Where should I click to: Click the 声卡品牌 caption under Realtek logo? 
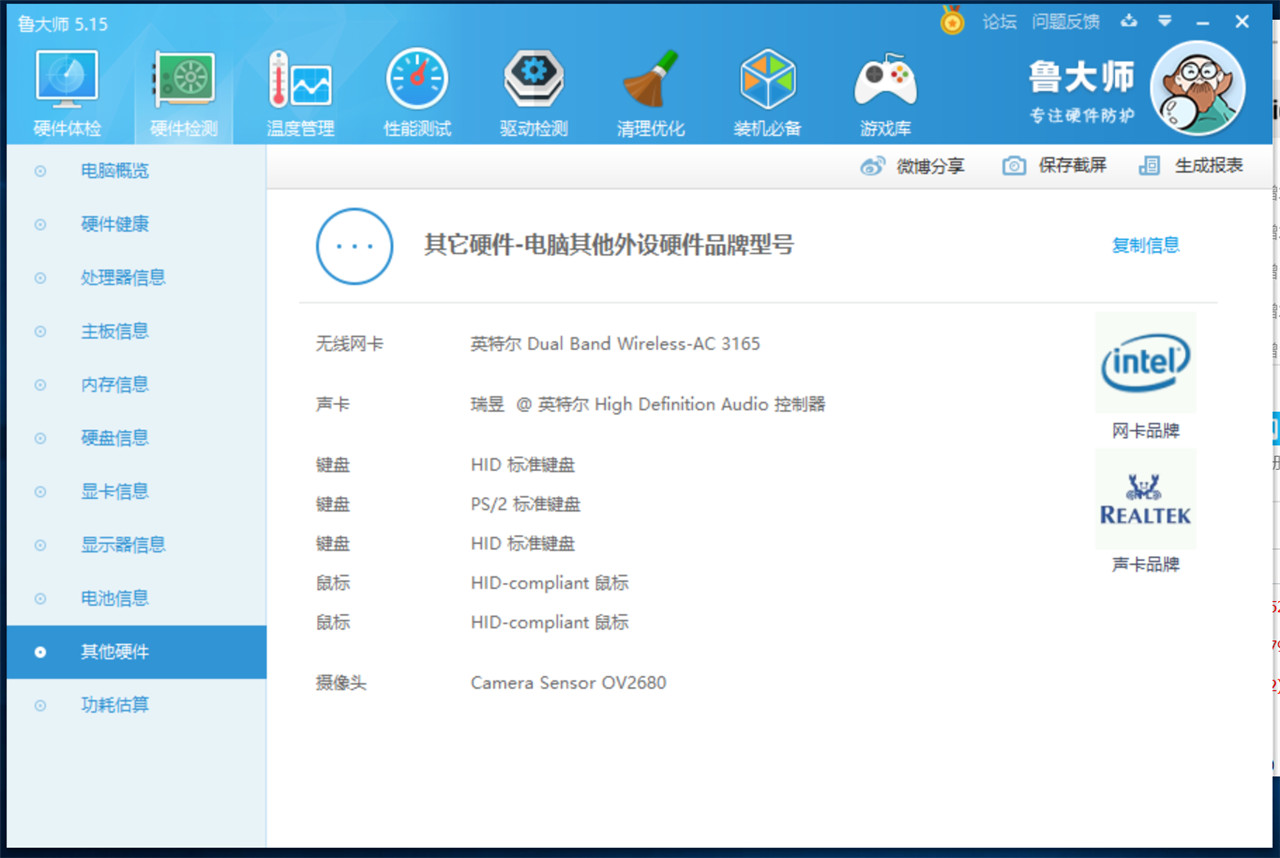coord(1146,565)
